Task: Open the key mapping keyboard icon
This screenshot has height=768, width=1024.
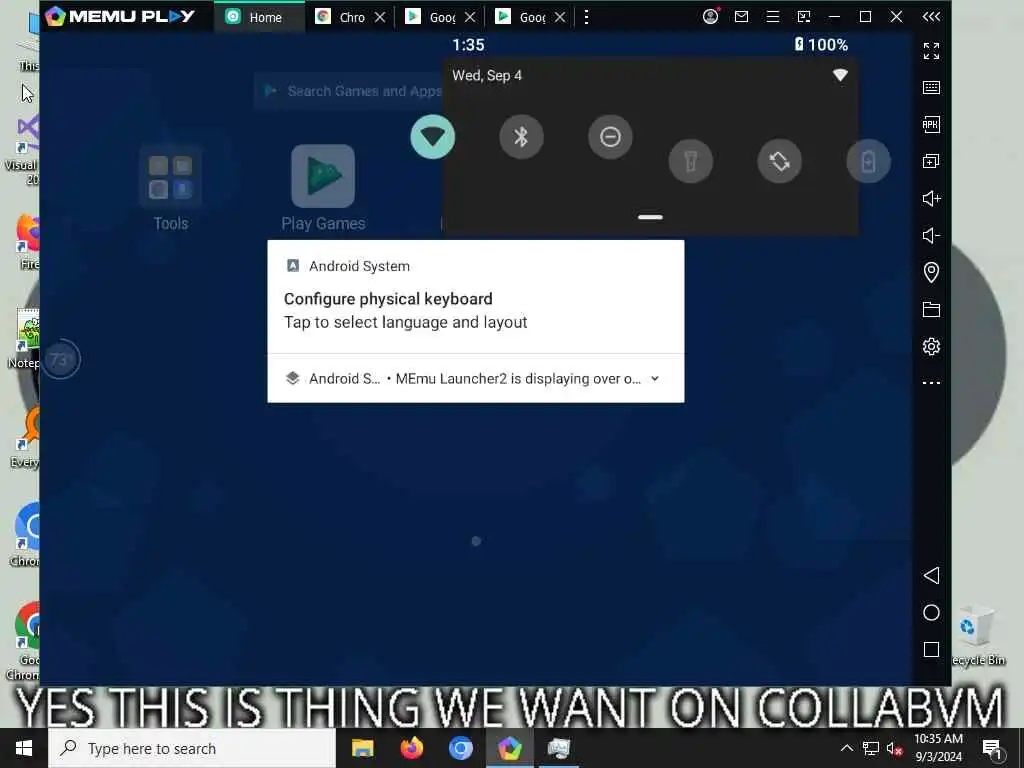Action: pos(931,88)
